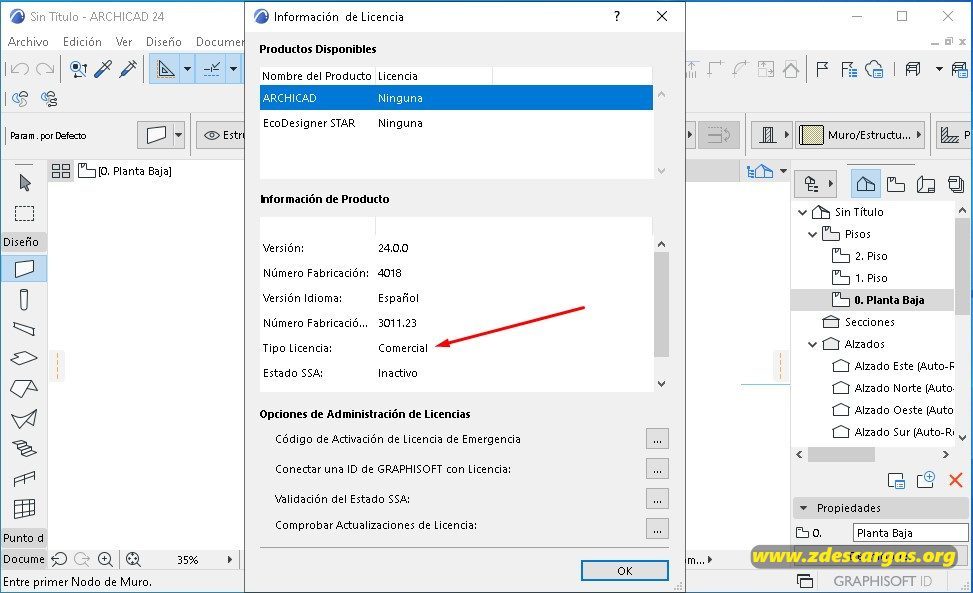973x593 pixels.
Task: Select the Slab tool
Action: click(x=24, y=359)
